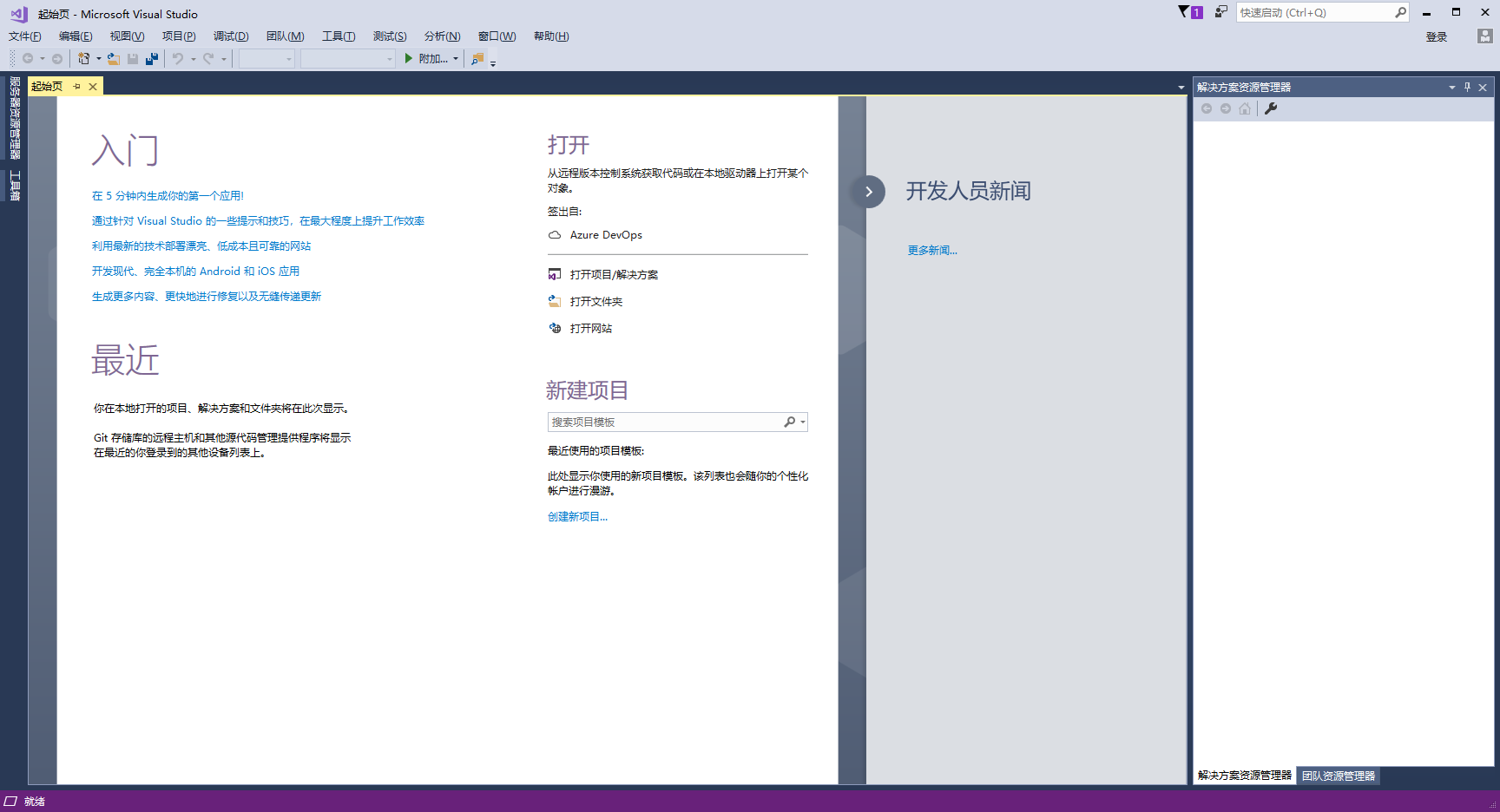This screenshot has height=812, width=1500.
Task: Open the 团队(M) menu
Action: tap(285, 36)
